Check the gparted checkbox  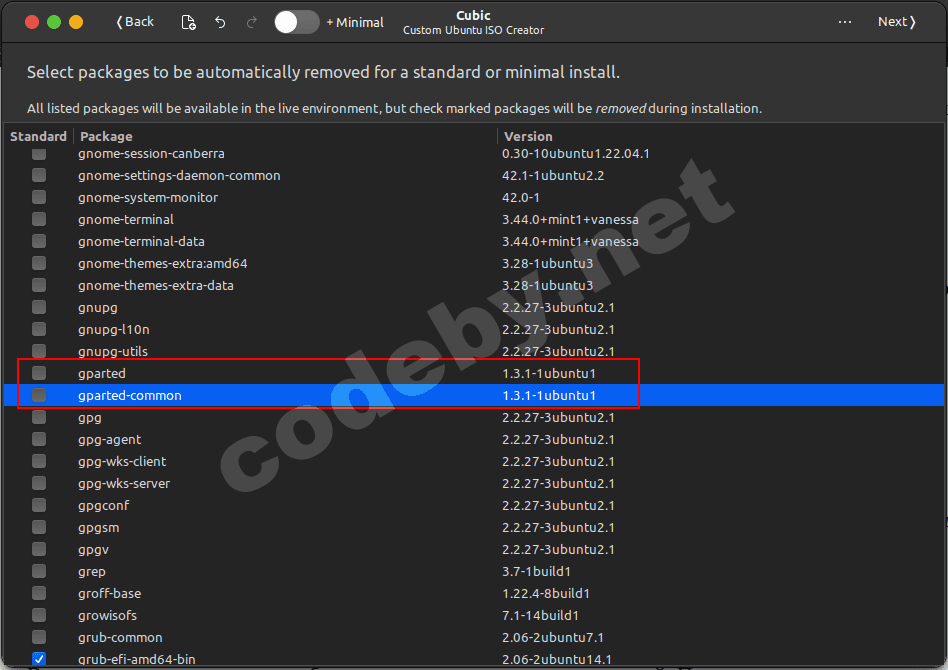tap(39, 373)
